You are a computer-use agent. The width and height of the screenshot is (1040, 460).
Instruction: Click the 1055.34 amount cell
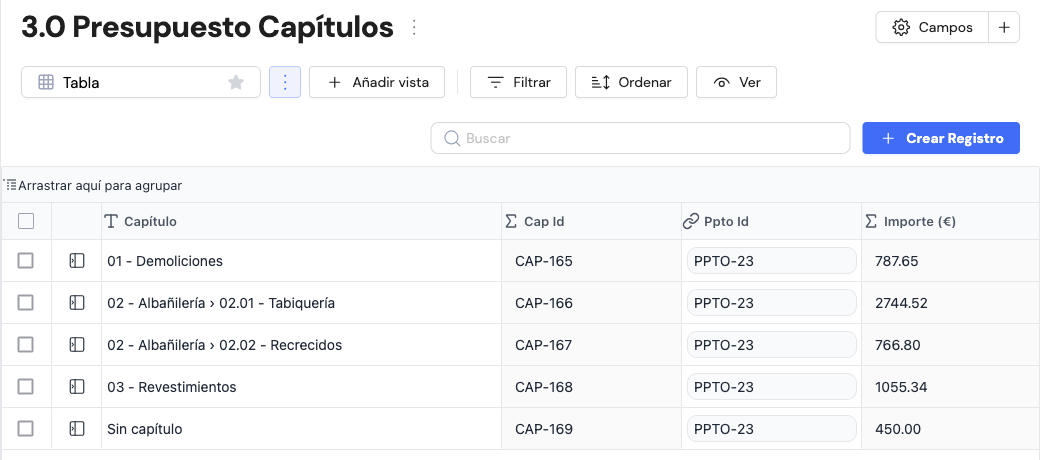[951, 386]
